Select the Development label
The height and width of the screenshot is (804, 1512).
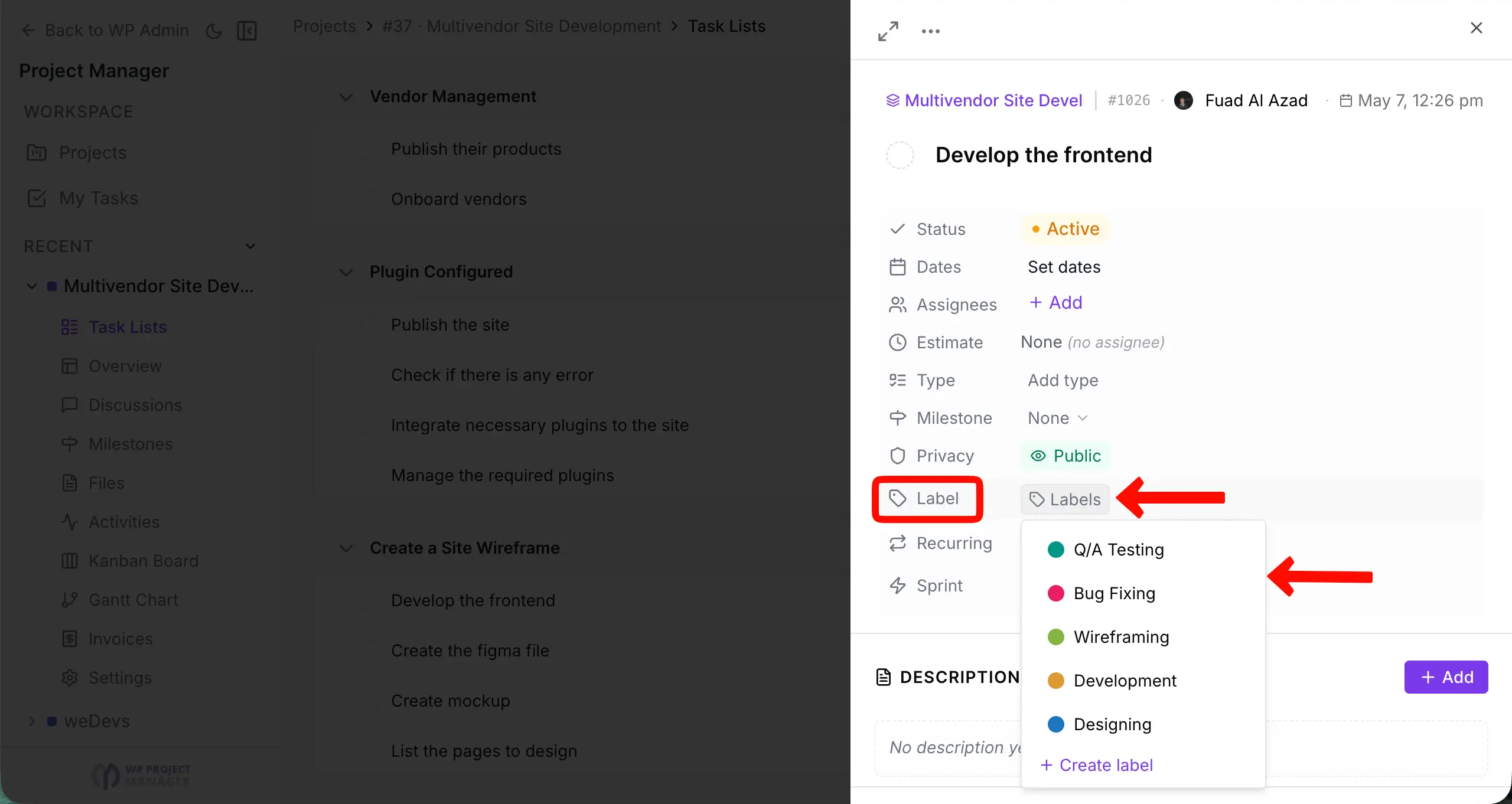coord(1143,681)
